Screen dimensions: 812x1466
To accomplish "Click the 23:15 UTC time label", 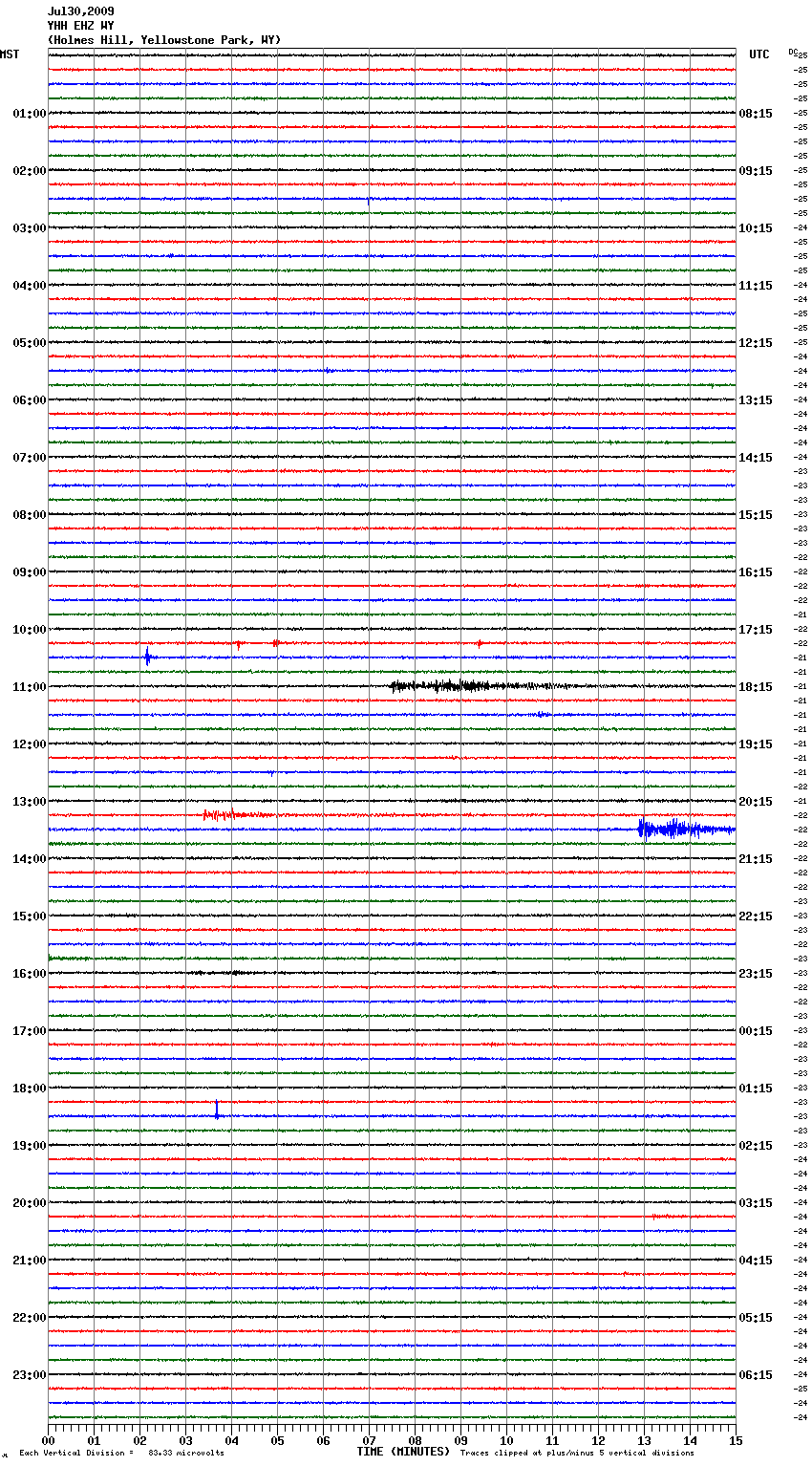I will click(756, 974).
